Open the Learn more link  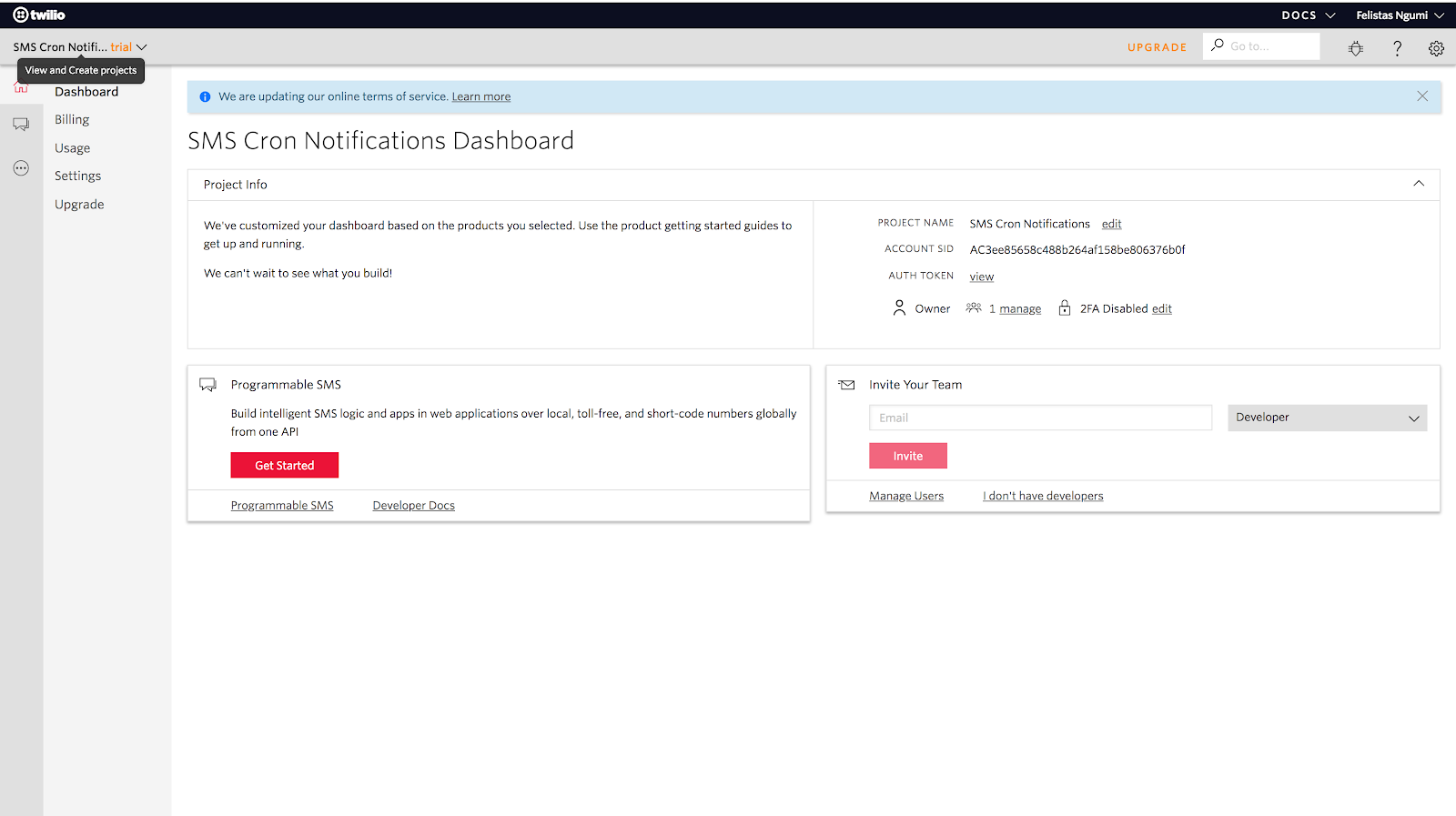pos(481,96)
